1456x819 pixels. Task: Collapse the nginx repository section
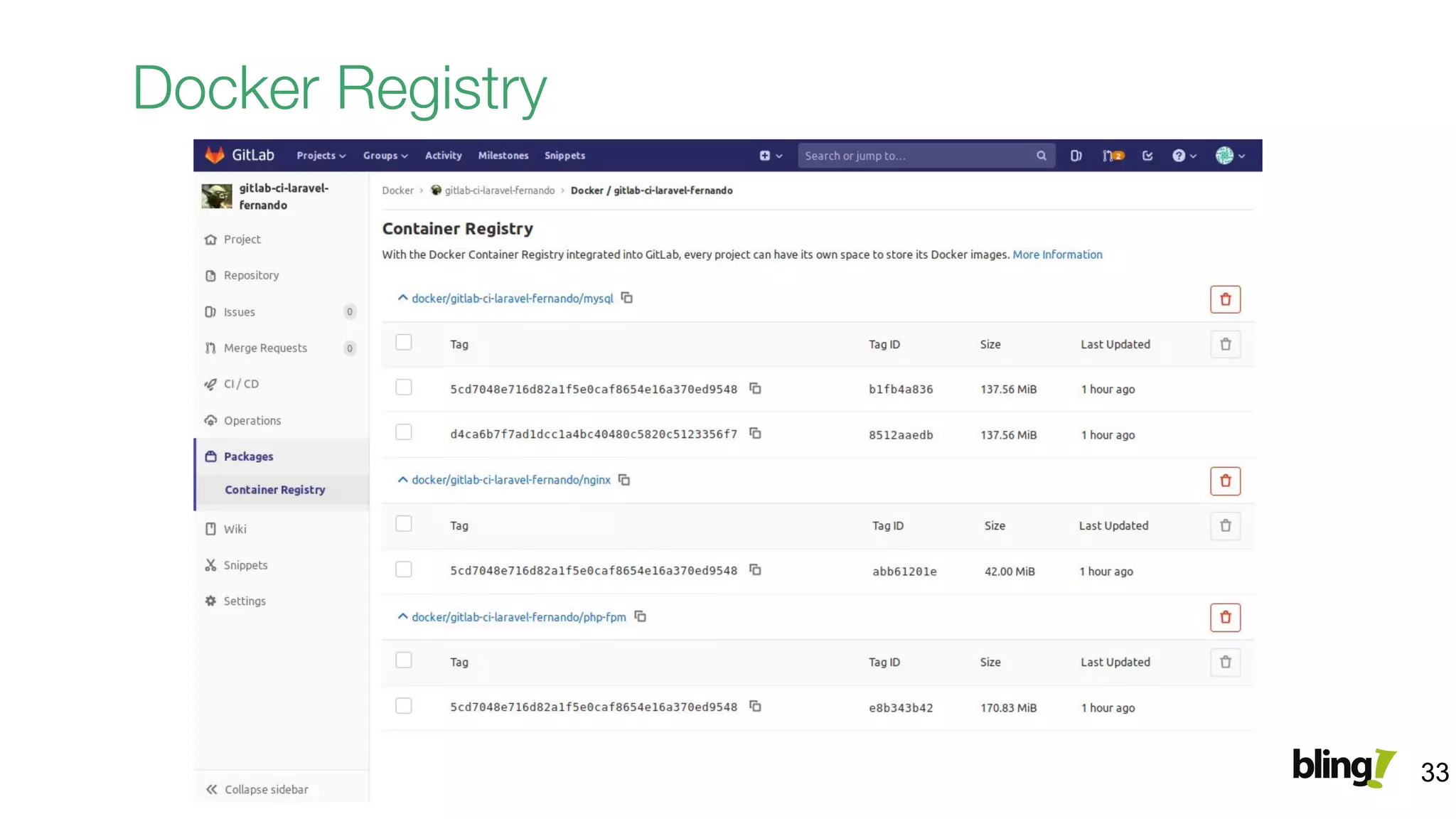click(402, 480)
